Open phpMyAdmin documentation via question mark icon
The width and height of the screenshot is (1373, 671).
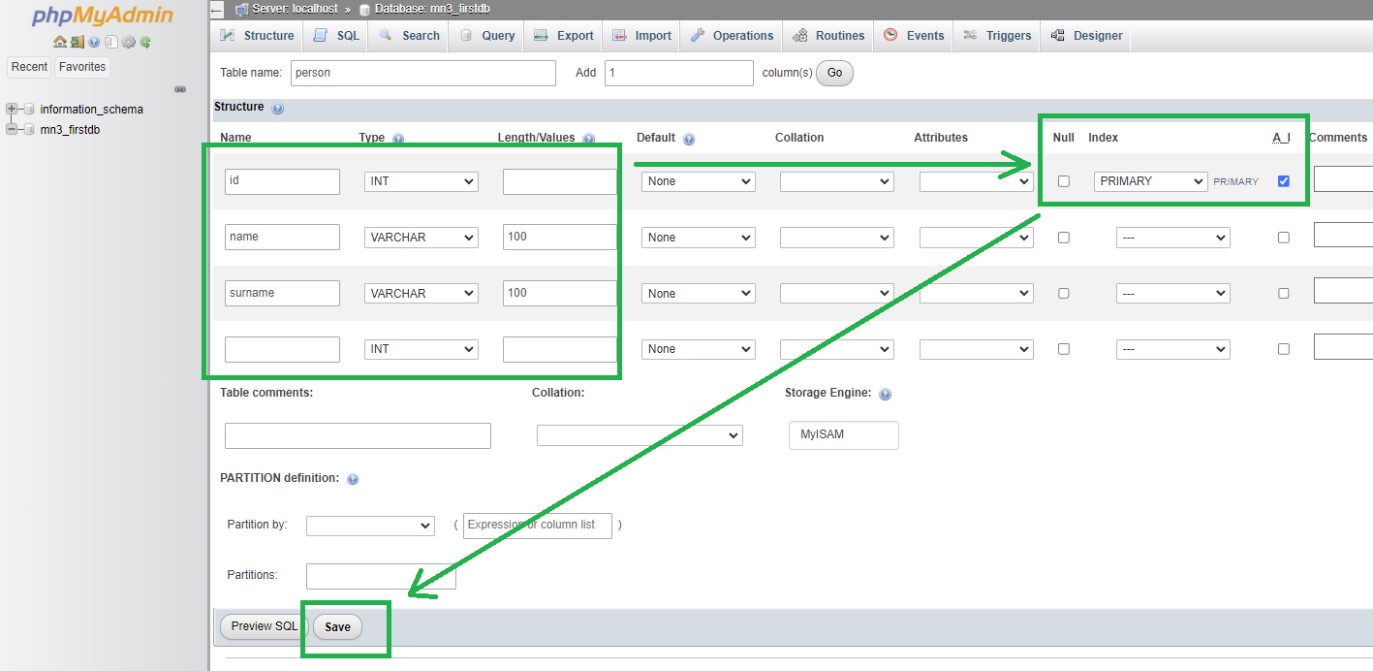click(x=94, y=43)
